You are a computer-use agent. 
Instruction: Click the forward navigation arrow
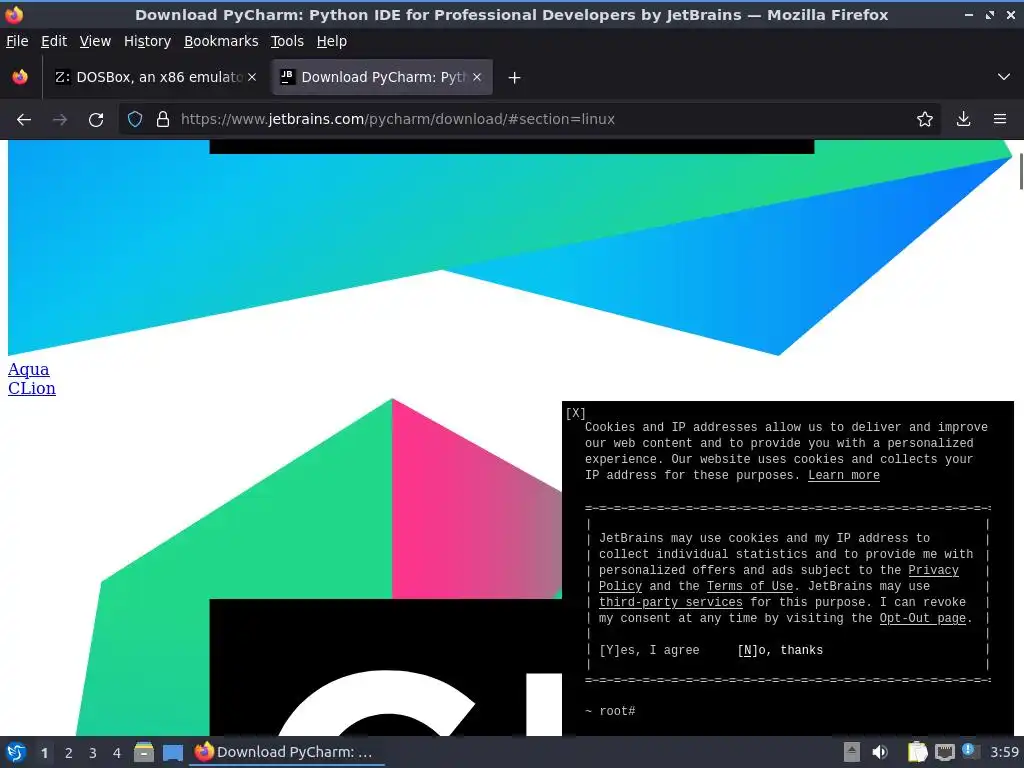[x=60, y=120]
